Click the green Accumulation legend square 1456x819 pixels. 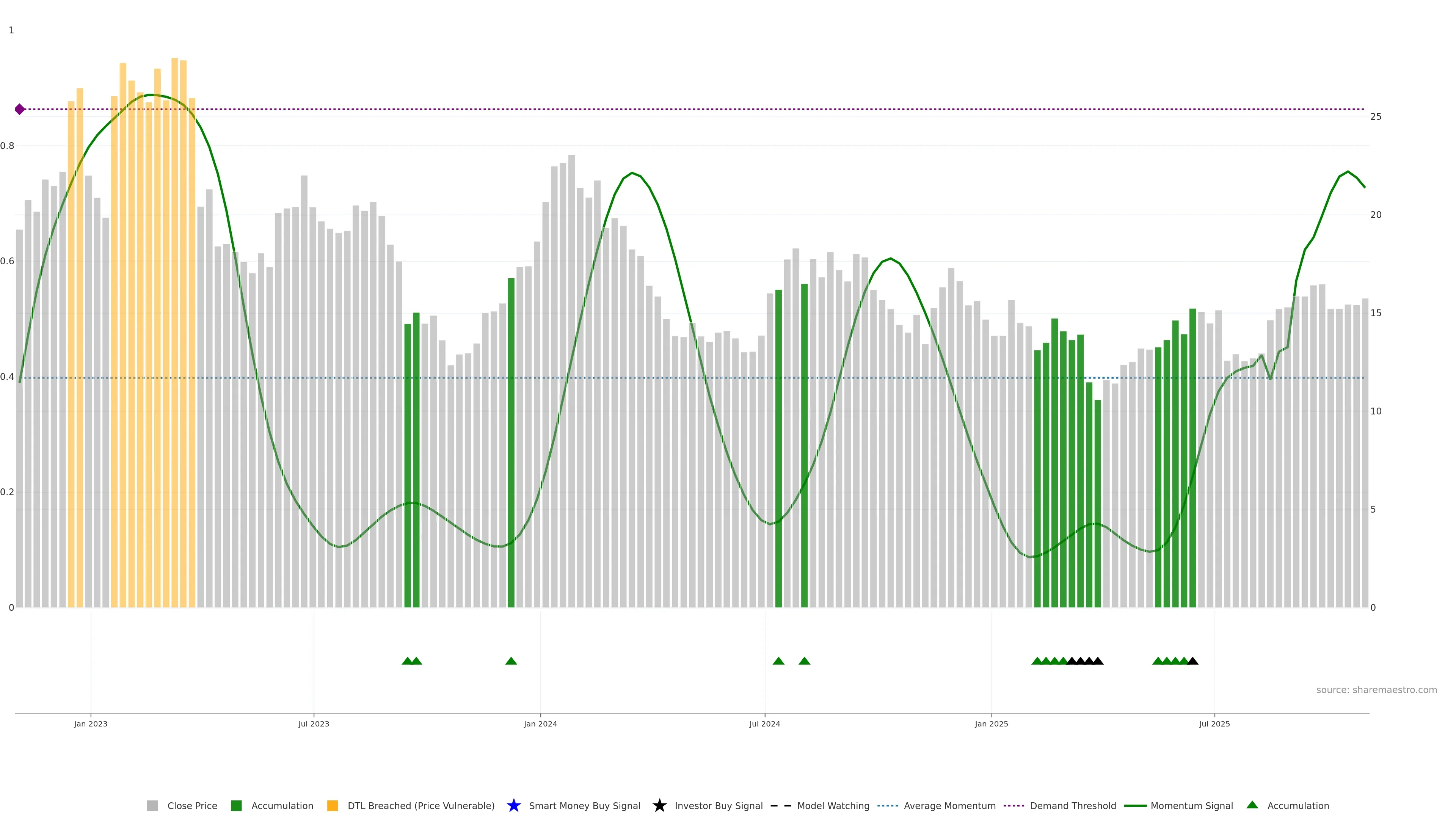pyautogui.click(x=236, y=805)
